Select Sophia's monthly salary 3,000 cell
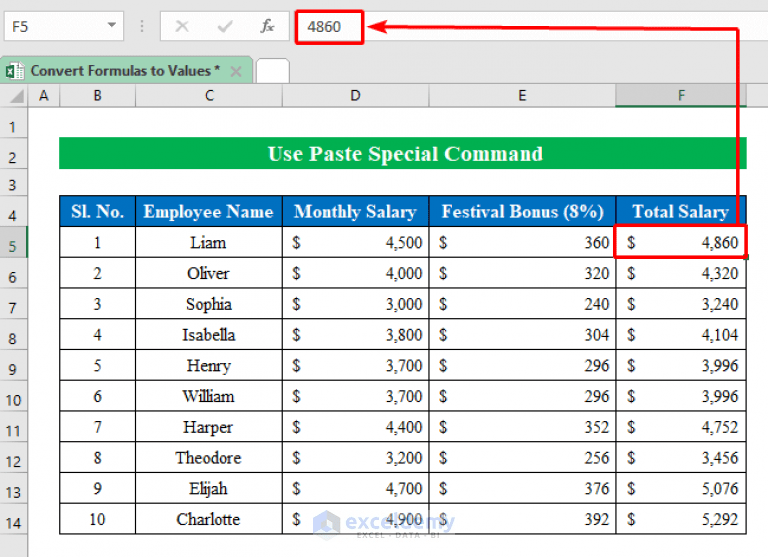The width and height of the screenshot is (768, 557). 356,304
